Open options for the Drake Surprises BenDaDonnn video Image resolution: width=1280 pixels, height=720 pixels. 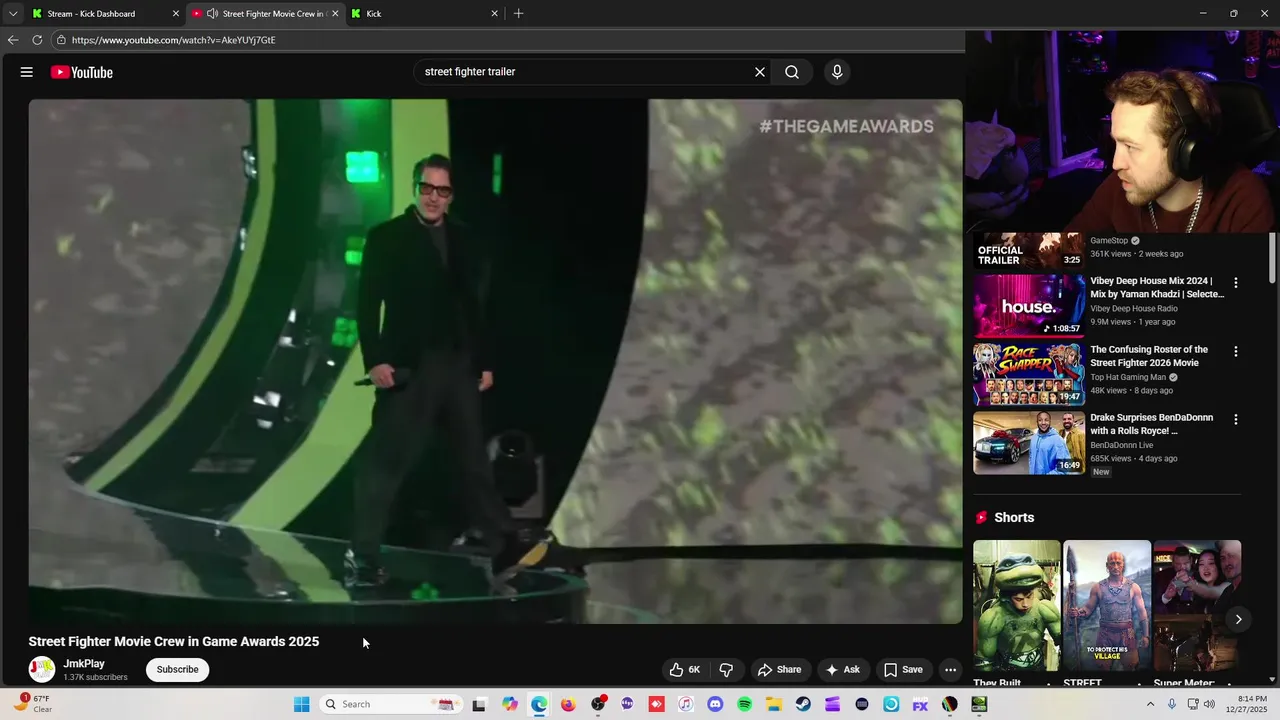click(x=1236, y=420)
